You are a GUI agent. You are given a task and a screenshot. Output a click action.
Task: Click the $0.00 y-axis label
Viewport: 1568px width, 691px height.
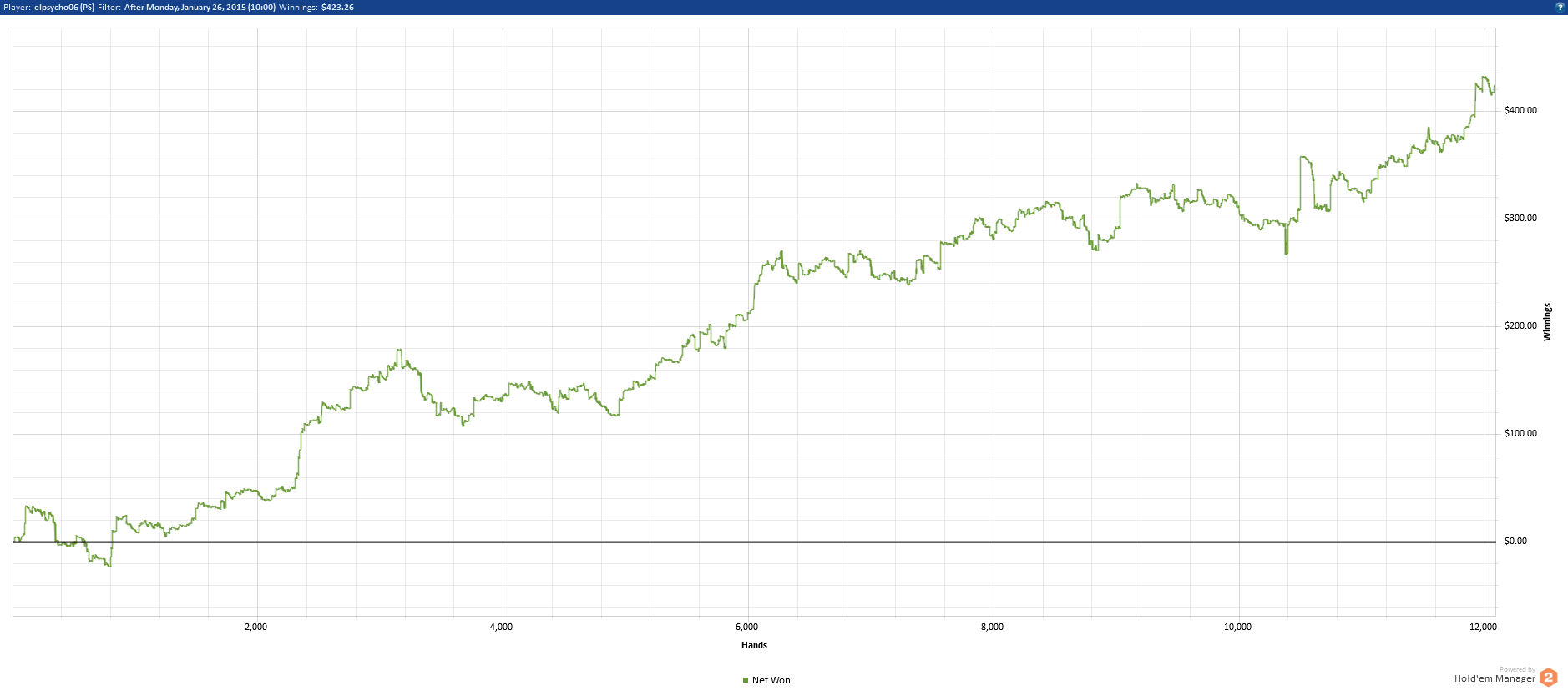(x=1515, y=541)
